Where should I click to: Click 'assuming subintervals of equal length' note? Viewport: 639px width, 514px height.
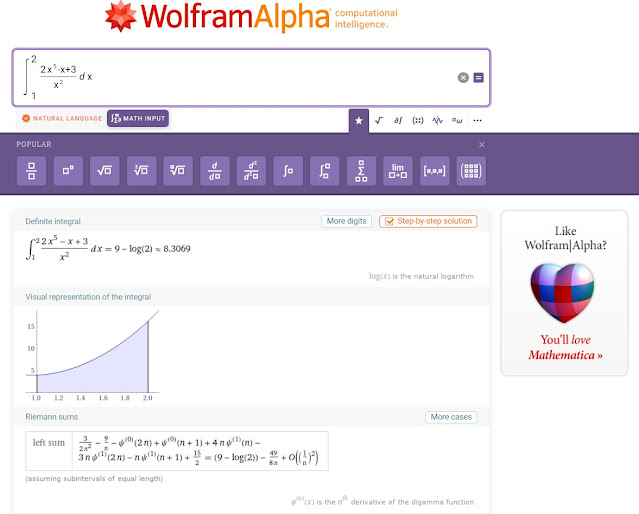(x=94, y=479)
